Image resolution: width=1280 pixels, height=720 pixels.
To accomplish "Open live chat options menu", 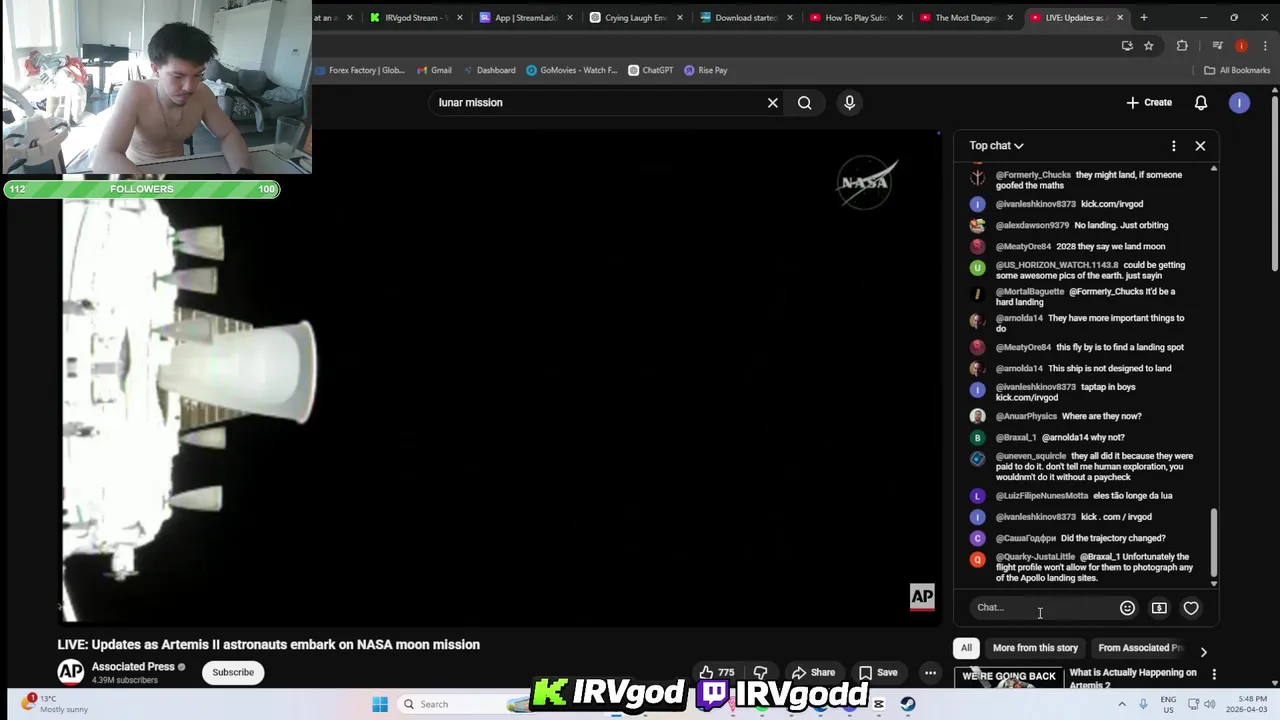I will [x=1174, y=146].
